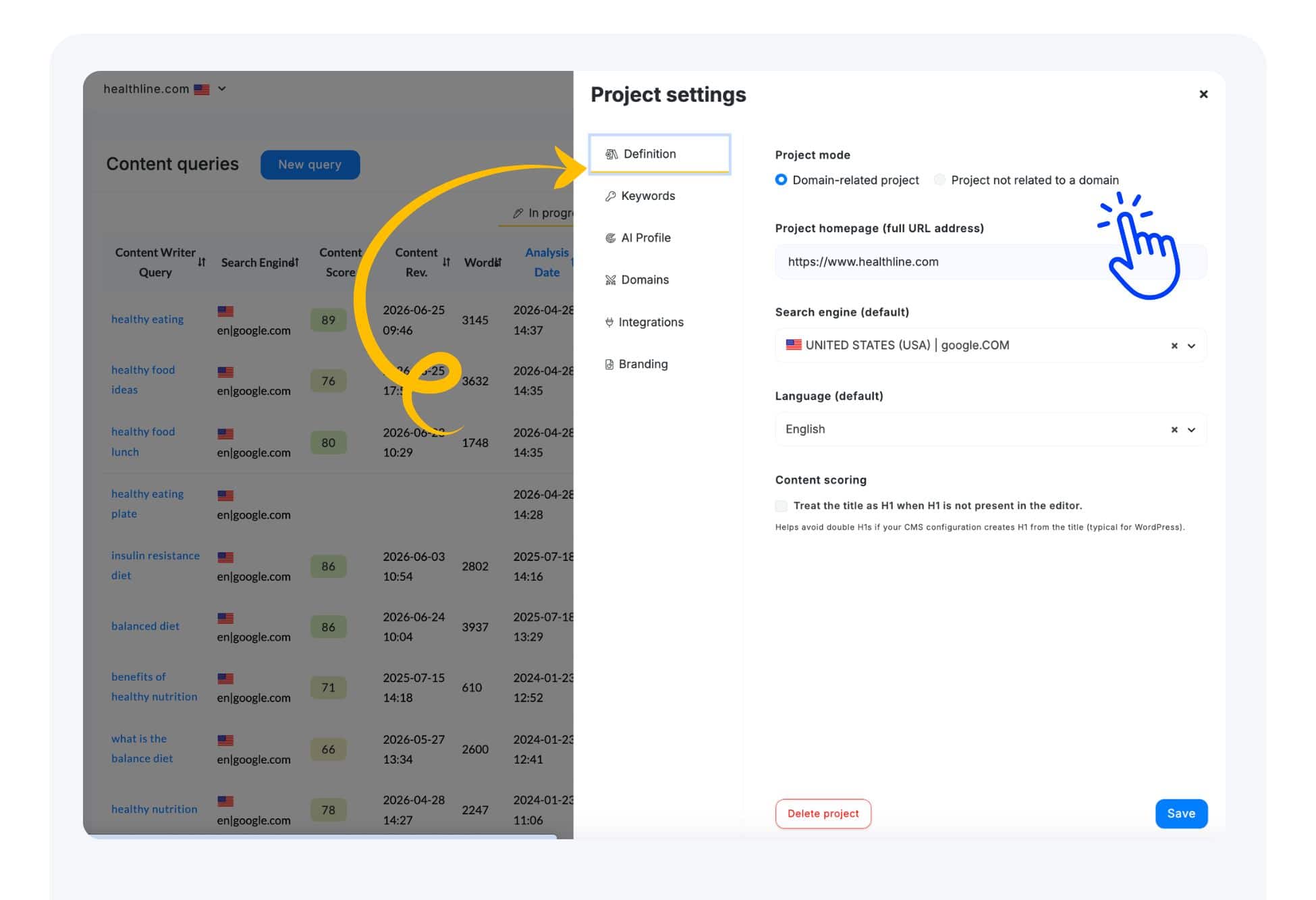Open the healthy nutrition query

click(x=154, y=809)
